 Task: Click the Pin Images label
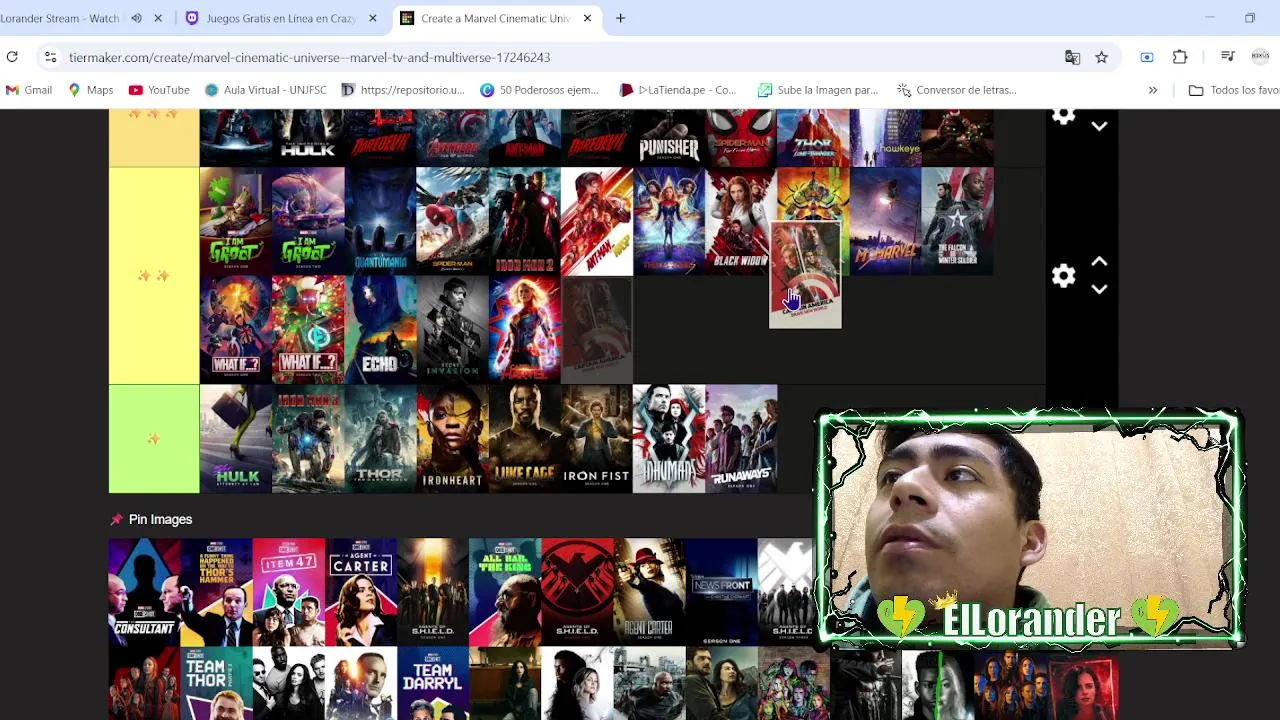[160, 520]
